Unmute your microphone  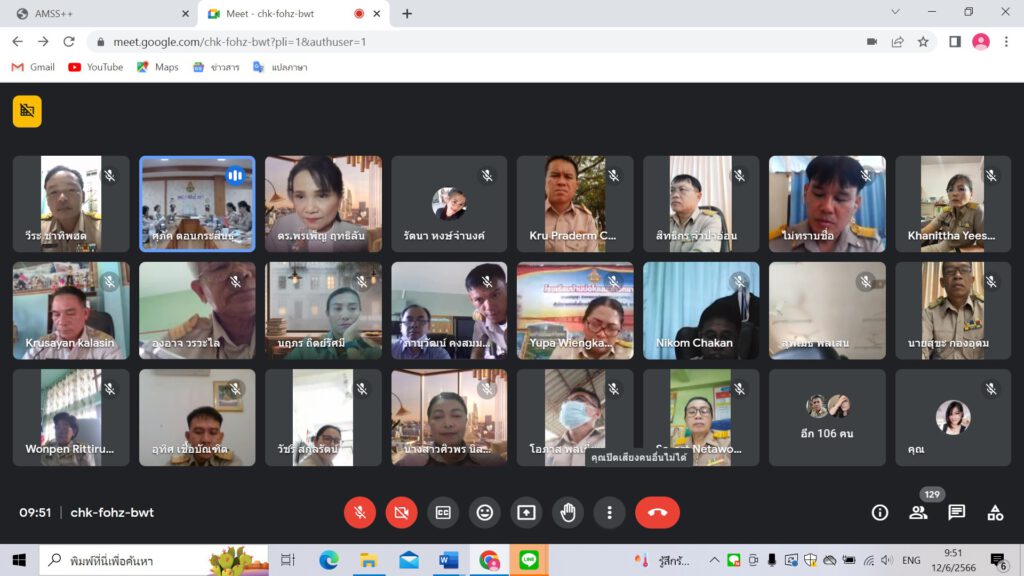click(x=360, y=512)
